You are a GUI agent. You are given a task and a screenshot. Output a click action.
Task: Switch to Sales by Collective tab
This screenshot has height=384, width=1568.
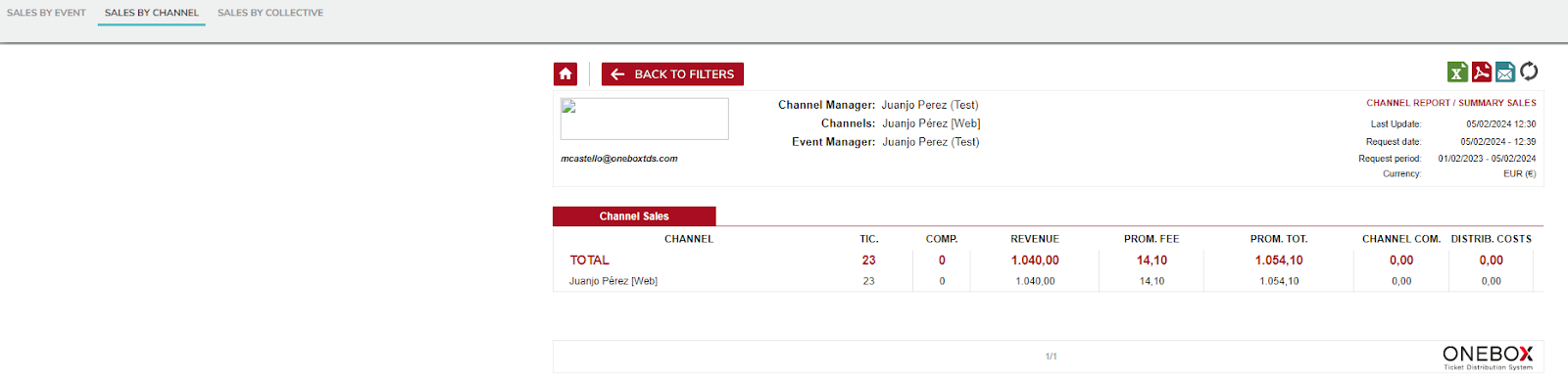click(x=270, y=13)
